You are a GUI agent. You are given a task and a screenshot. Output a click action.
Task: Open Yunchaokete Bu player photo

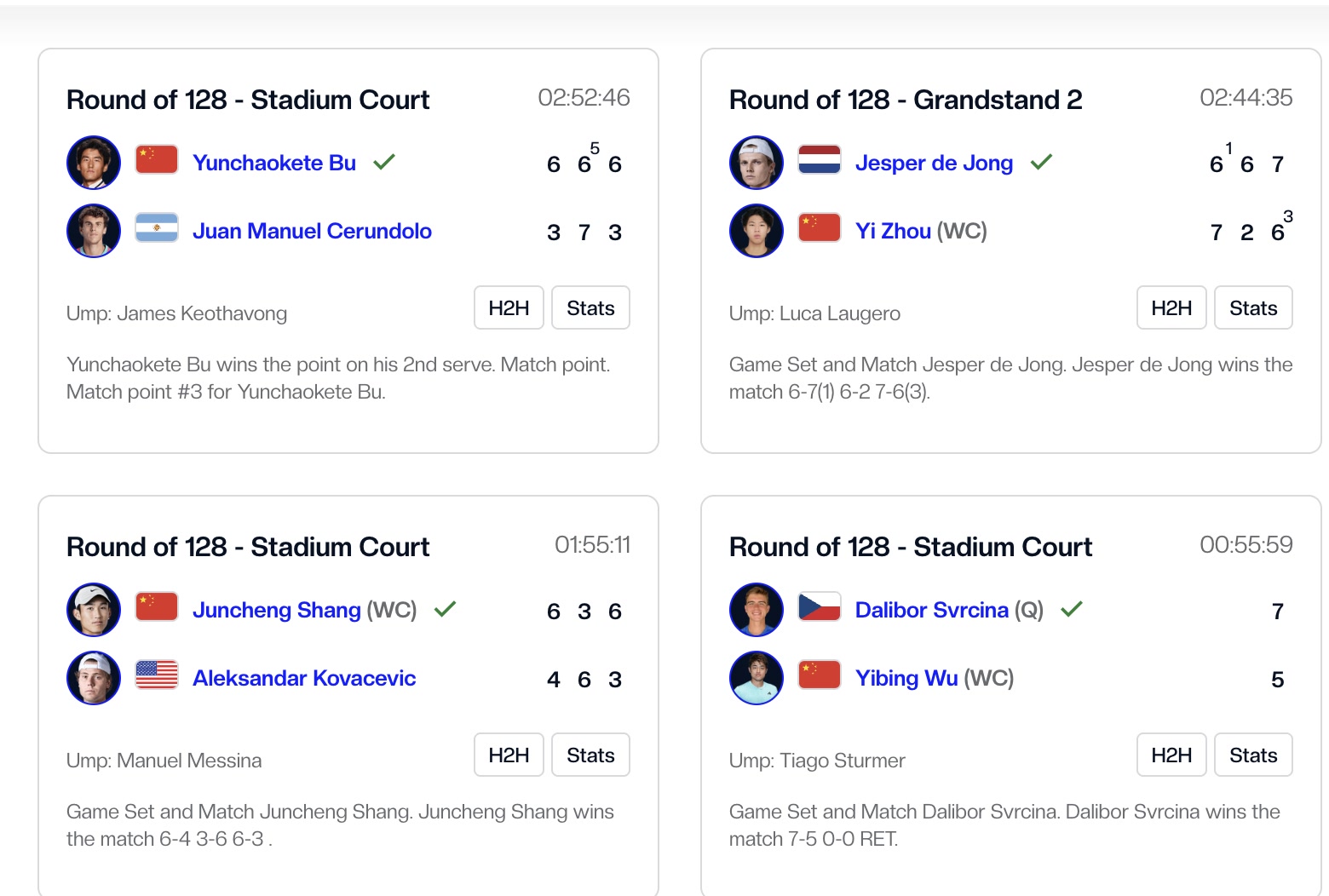tap(94, 162)
